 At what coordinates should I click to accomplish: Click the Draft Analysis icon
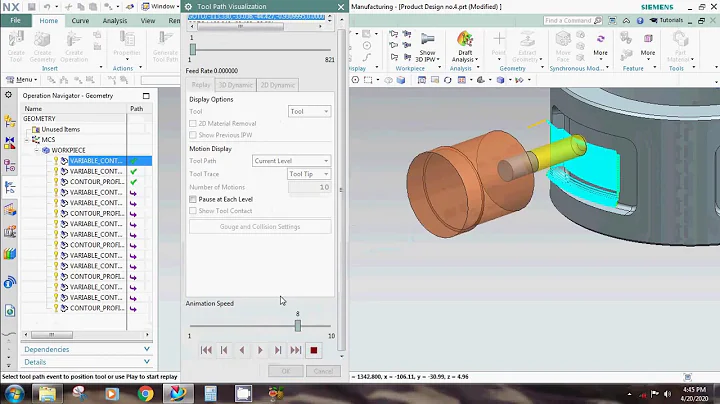pos(465,46)
